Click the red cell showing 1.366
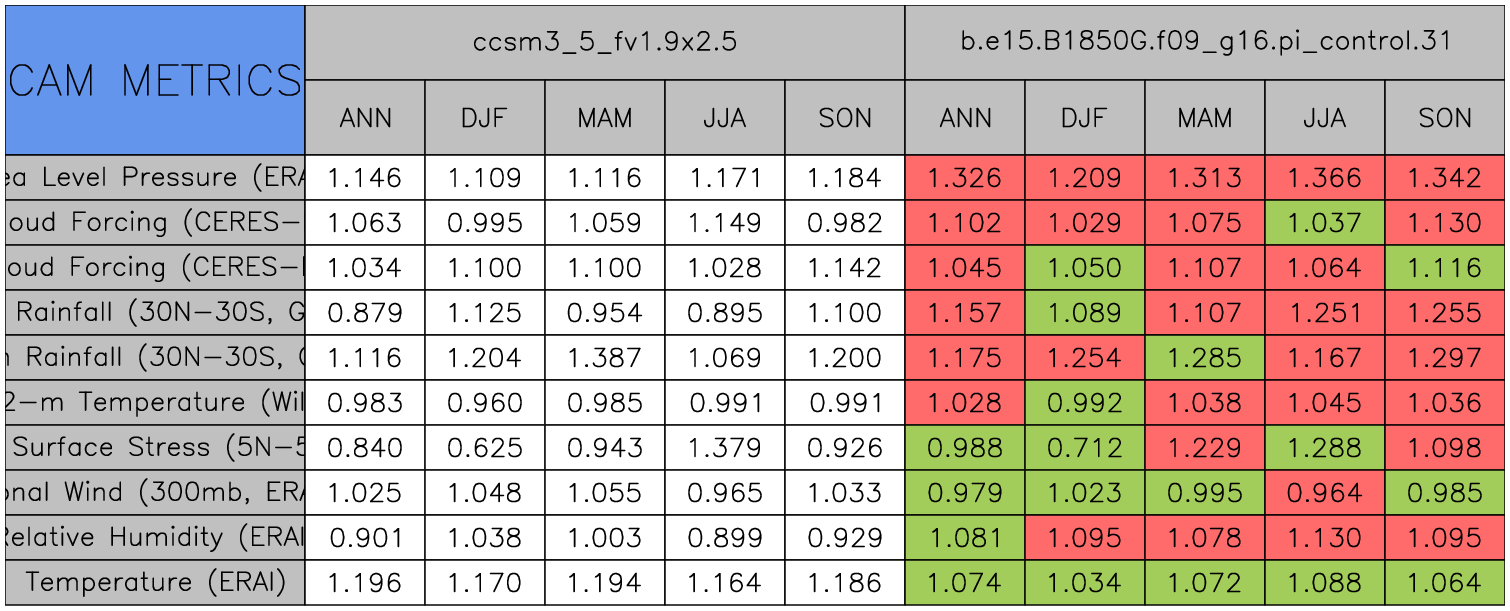 point(1324,178)
